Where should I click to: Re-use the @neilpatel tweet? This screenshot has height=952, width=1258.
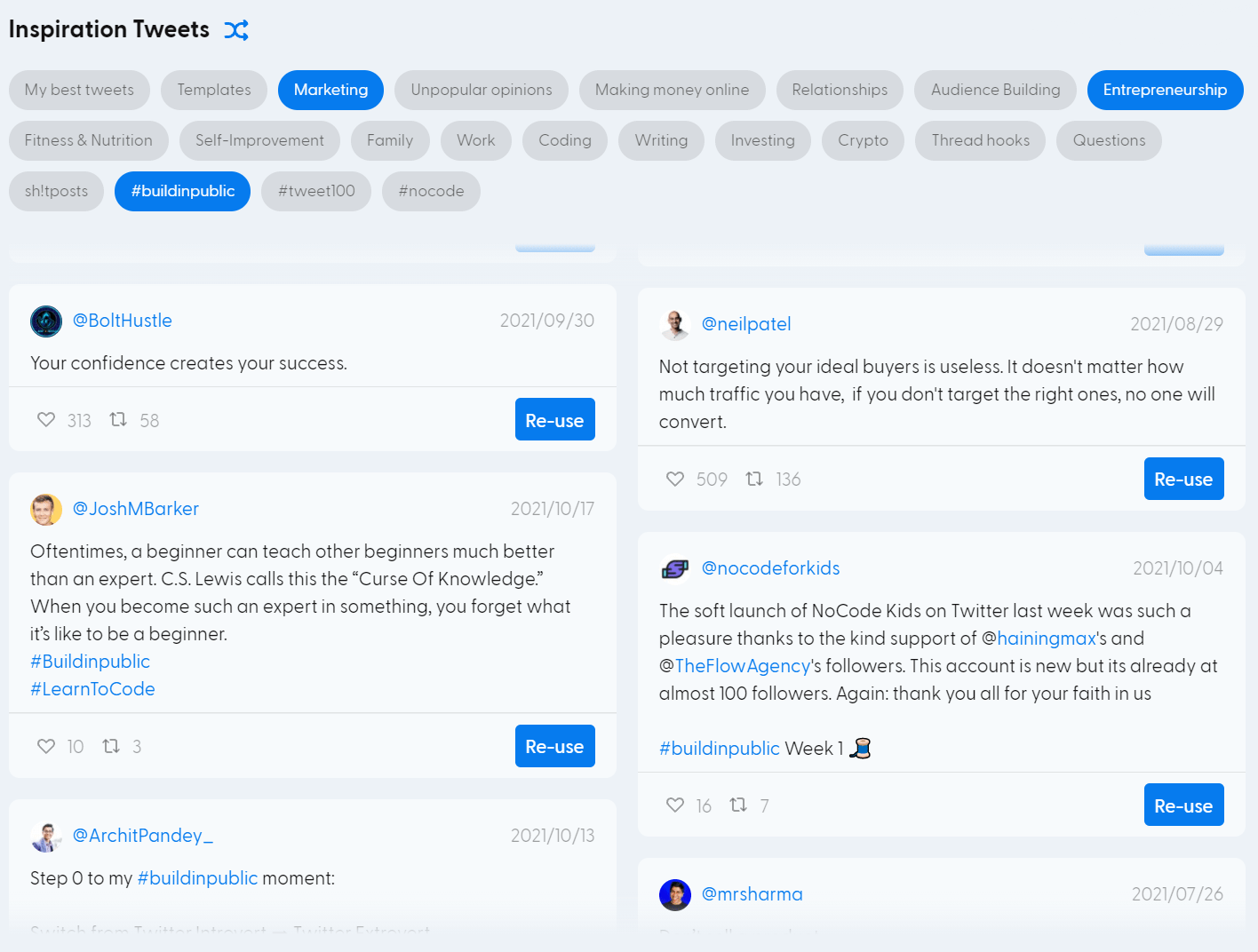pos(1183,480)
